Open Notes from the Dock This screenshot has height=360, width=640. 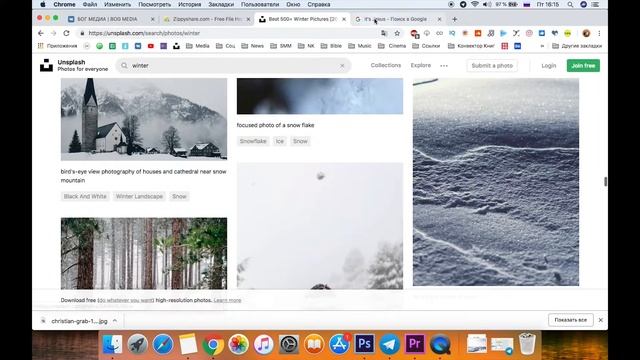click(x=188, y=344)
